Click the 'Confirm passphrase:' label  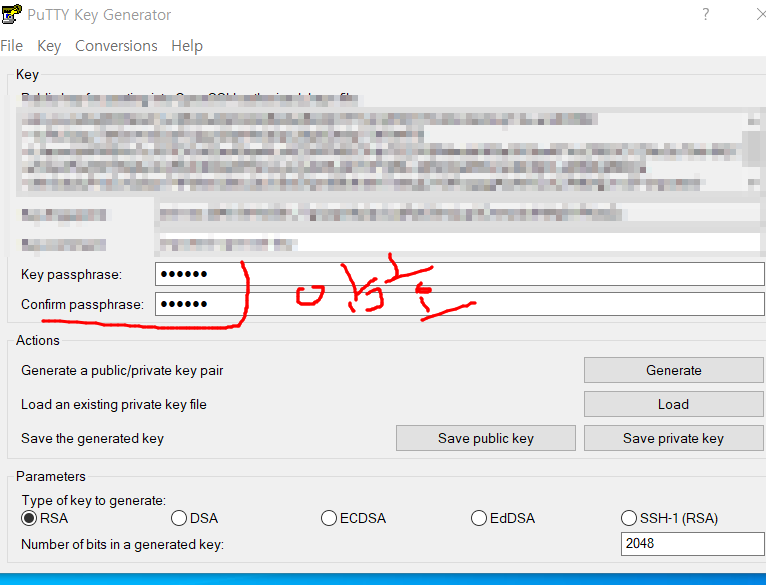pyautogui.click(x=83, y=304)
